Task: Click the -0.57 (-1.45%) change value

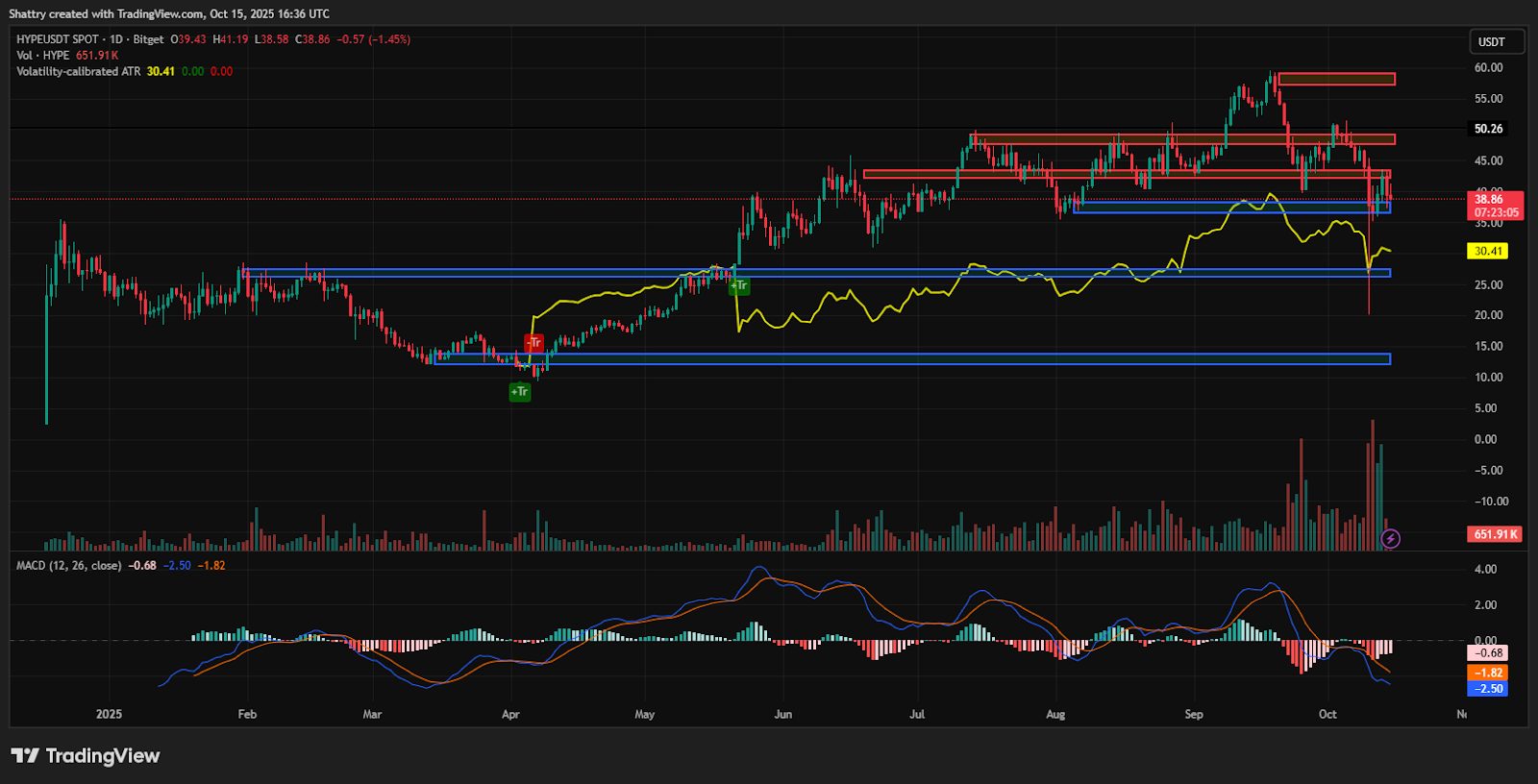Action: click(x=374, y=39)
